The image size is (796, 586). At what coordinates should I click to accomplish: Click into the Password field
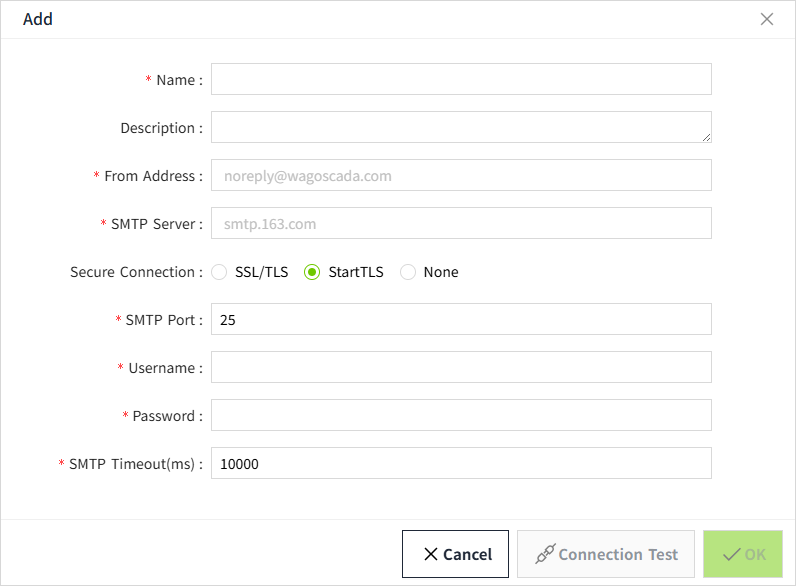[x=461, y=415]
